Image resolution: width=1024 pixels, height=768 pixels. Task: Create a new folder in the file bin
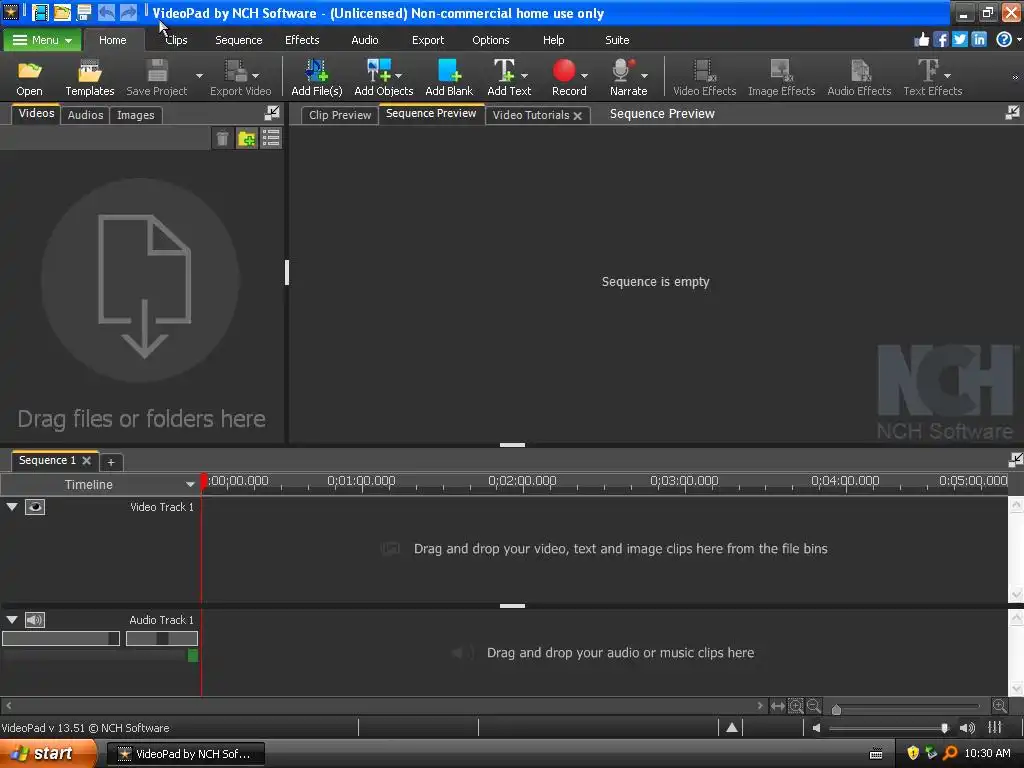tap(246, 138)
